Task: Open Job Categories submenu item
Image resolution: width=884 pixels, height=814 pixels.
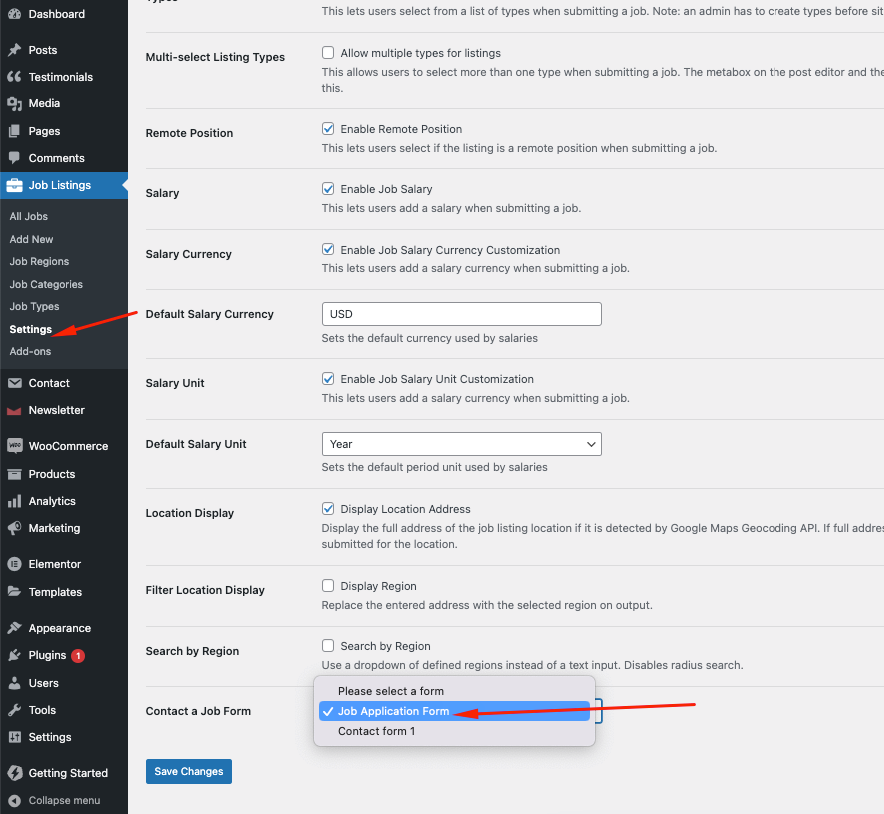Action: pyautogui.click(x=46, y=284)
